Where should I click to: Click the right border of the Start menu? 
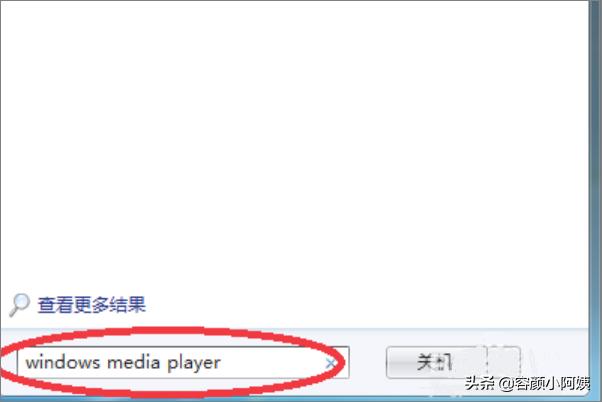594,192
